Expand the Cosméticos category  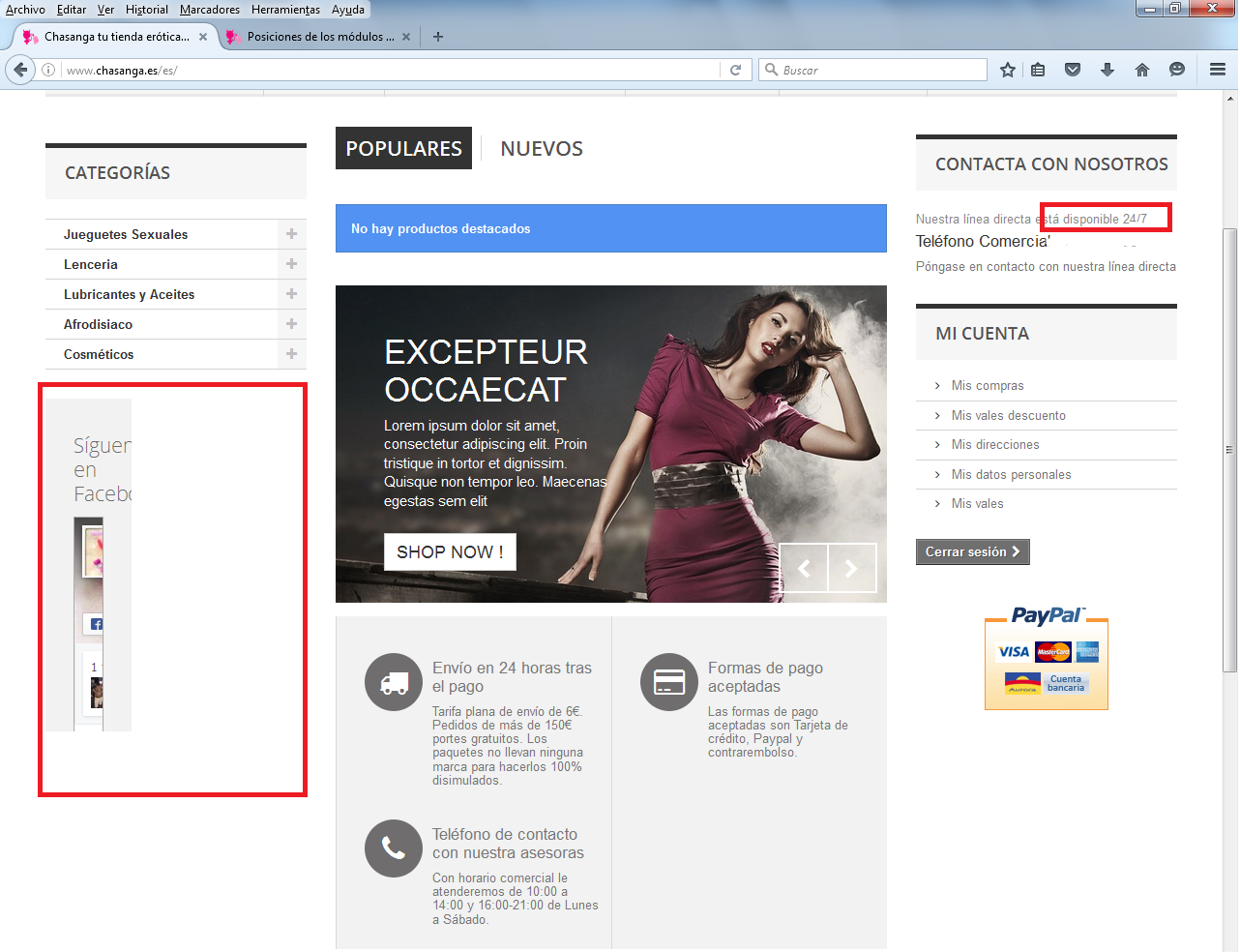pyautogui.click(x=291, y=354)
